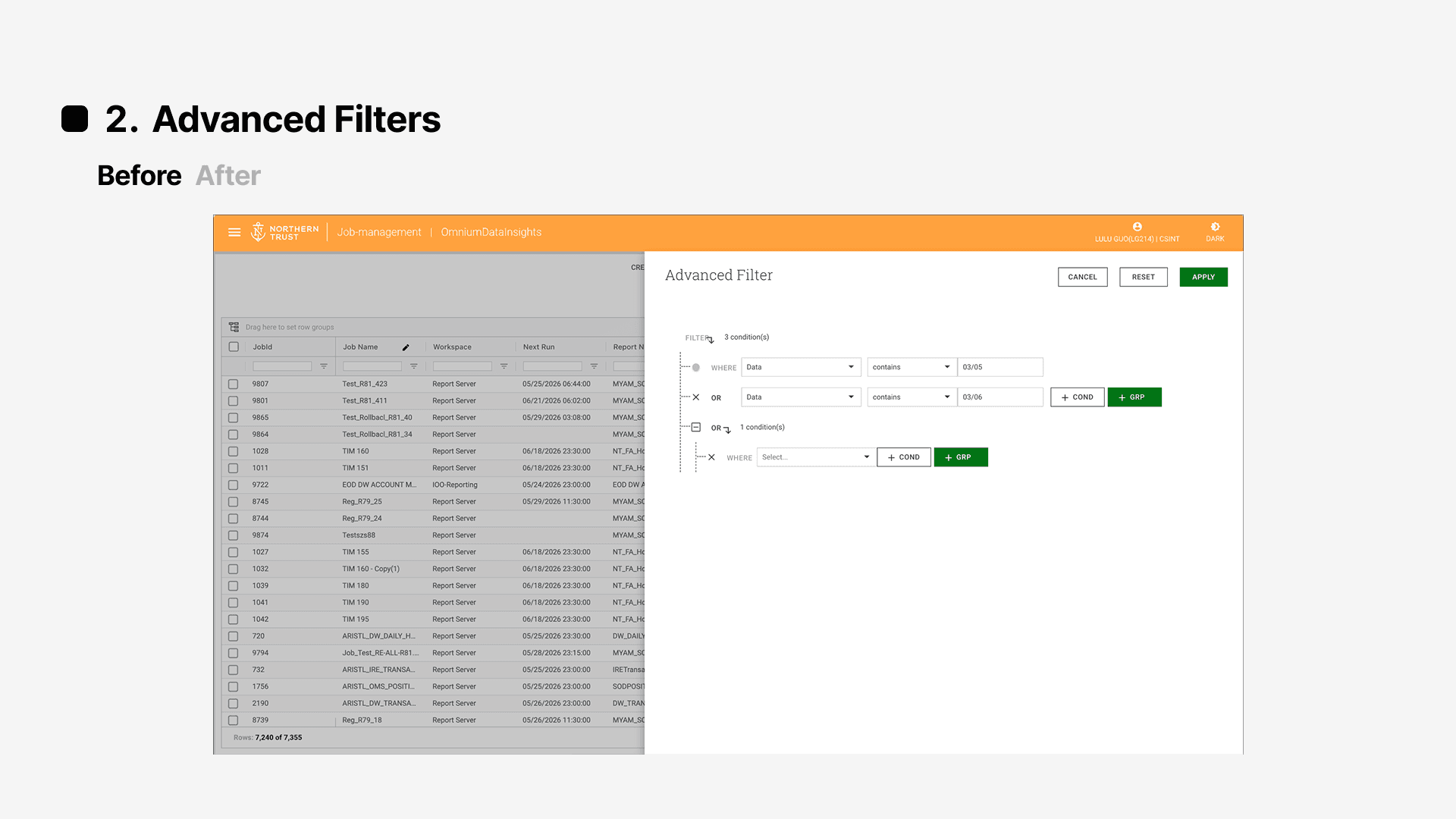
Task: Click the JobId filter text box
Action: pyautogui.click(x=282, y=366)
